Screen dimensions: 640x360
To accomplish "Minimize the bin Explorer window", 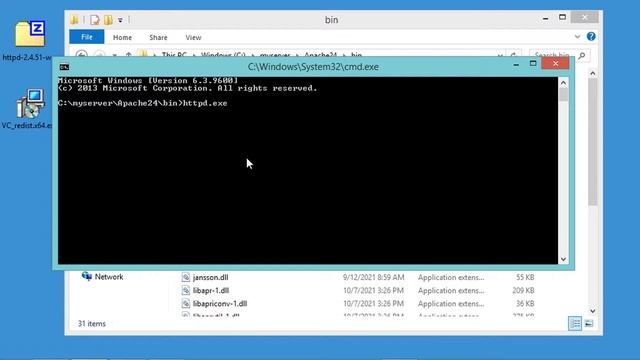I will tap(545, 18).
